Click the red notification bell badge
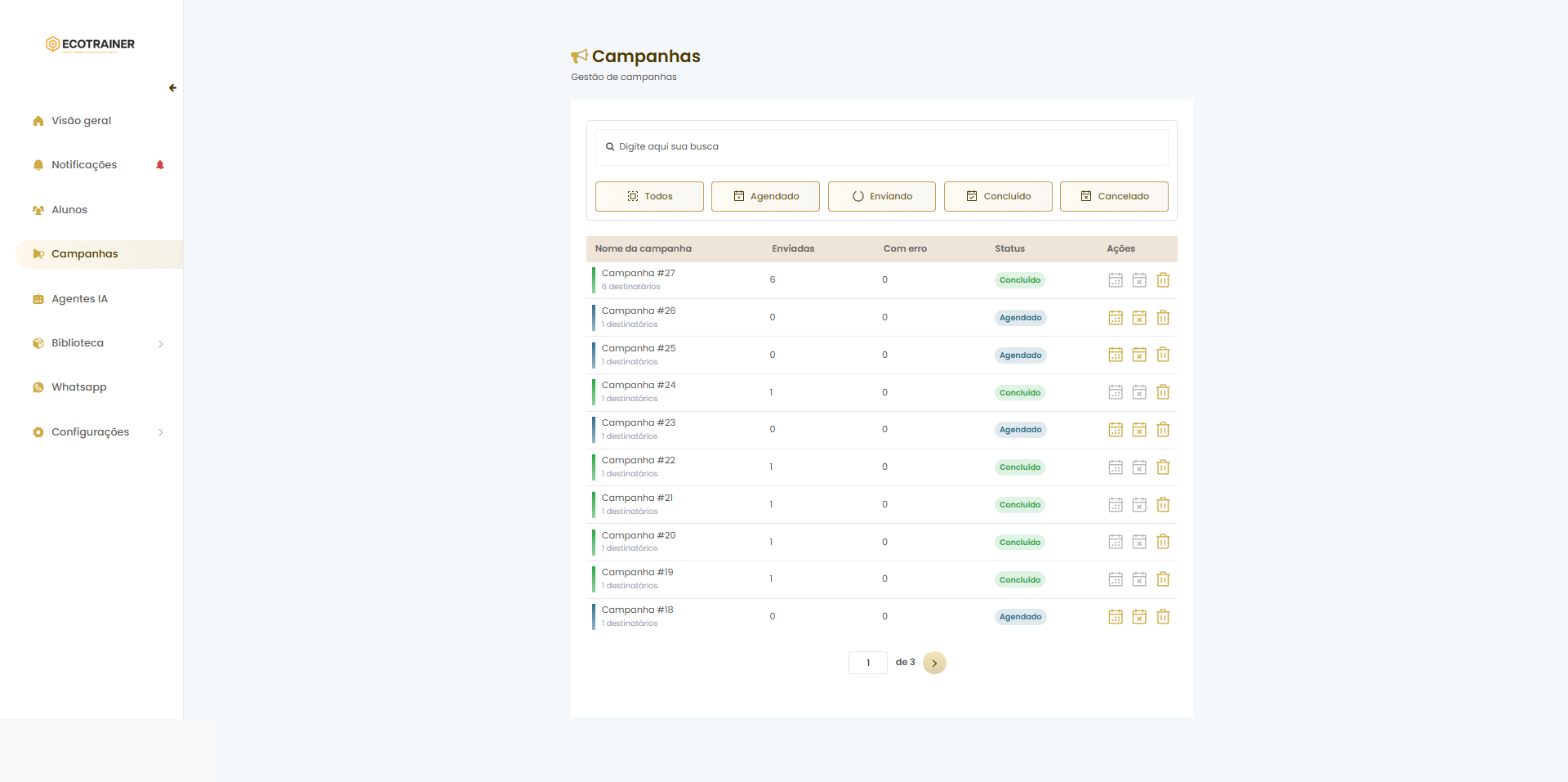Screen dimensions: 1568x782 point(160,165)
